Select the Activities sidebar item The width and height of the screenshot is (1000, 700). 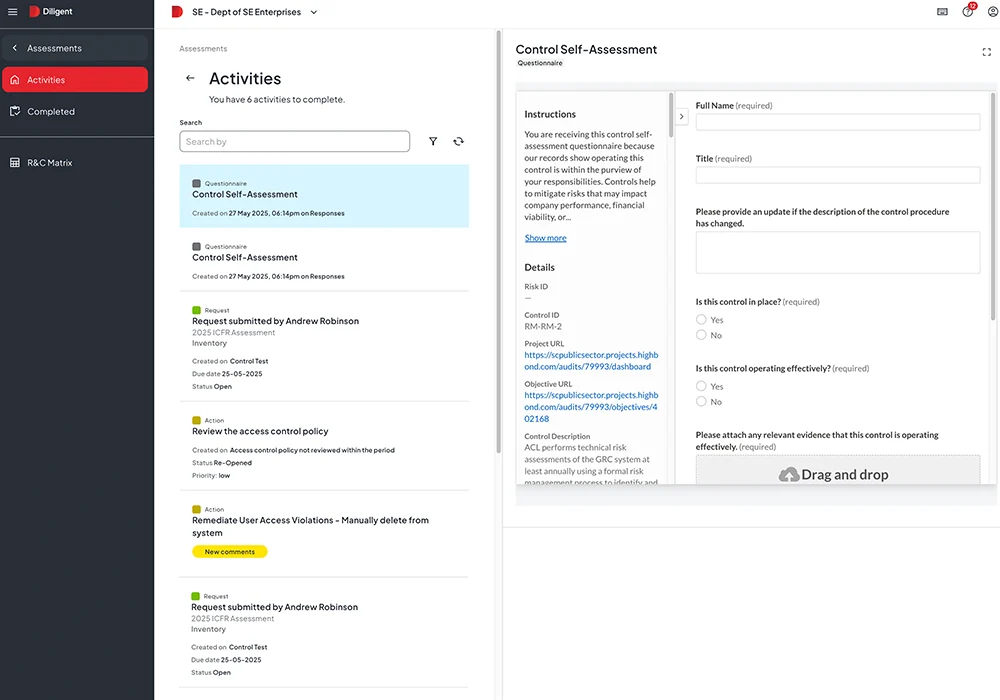pyautogui.click(x=46, y=81)
